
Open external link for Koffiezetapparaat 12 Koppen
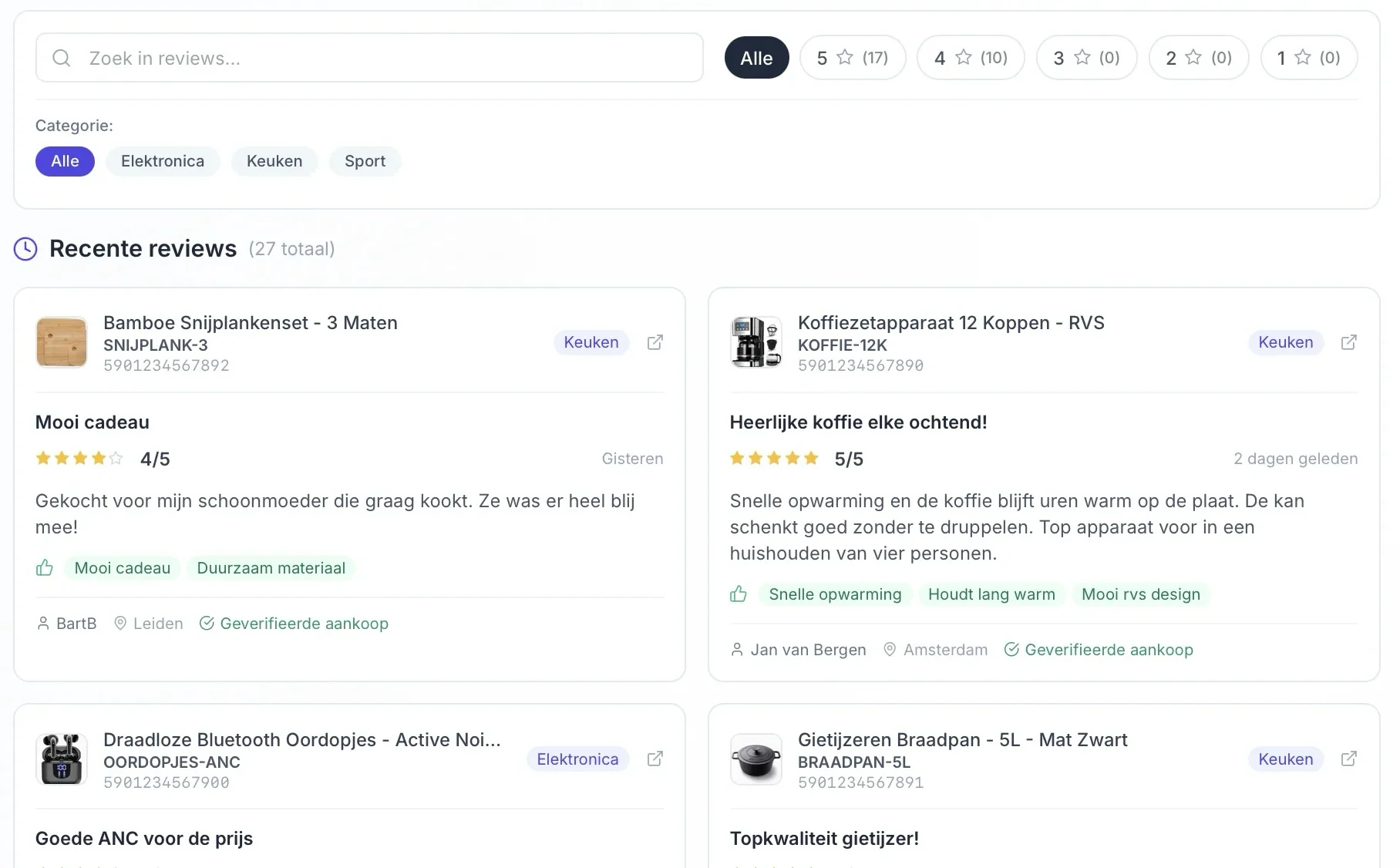tap(1349, 342)
